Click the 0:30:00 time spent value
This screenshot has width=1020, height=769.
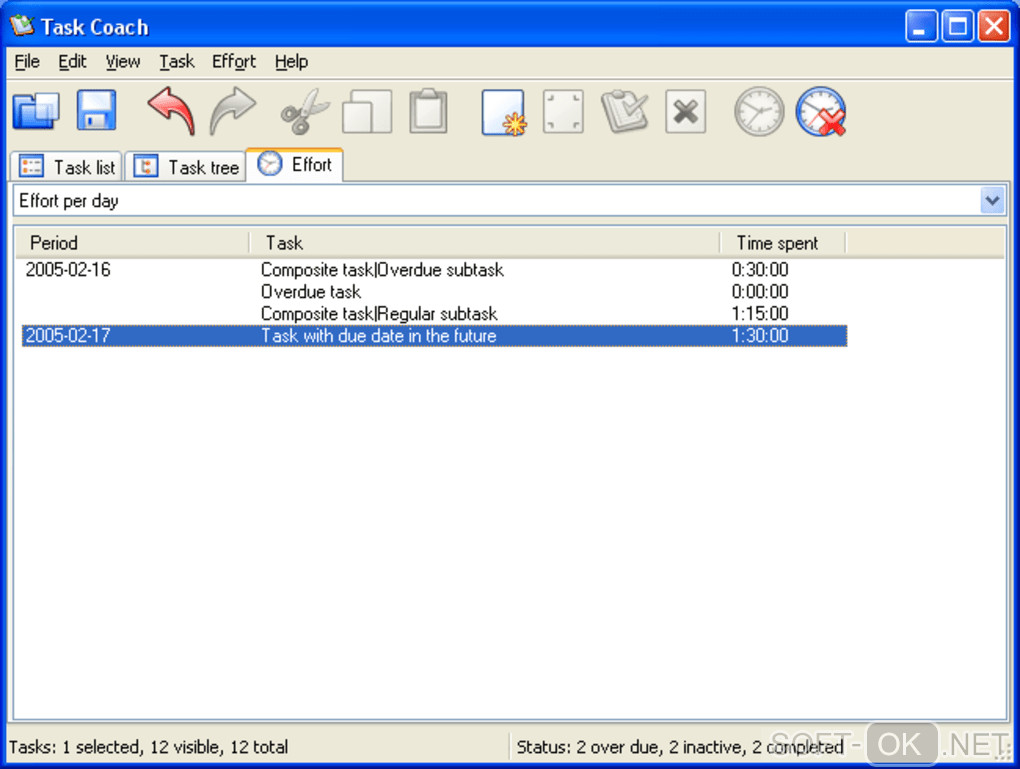760,269
